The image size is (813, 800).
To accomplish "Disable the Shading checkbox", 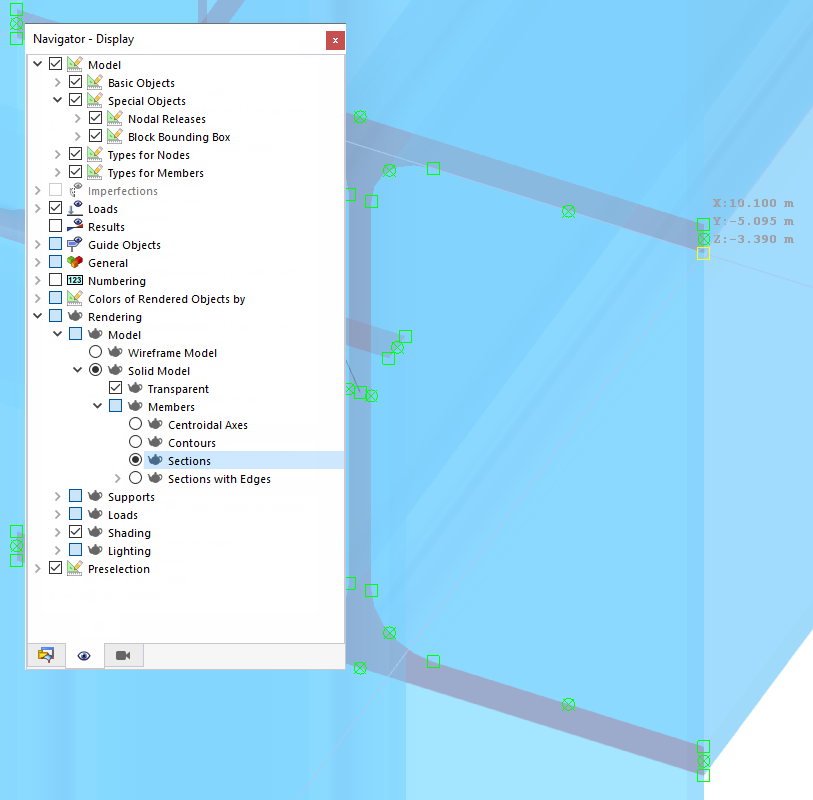I will [x=75, y=532].
